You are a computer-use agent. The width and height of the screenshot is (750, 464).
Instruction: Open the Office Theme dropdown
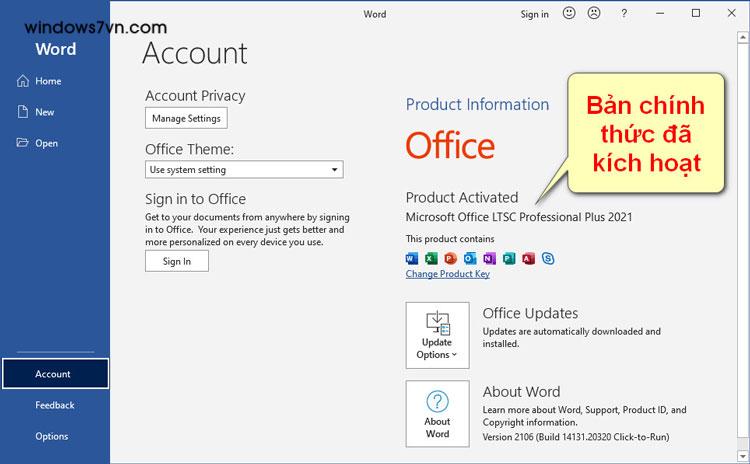pos(244,170)
